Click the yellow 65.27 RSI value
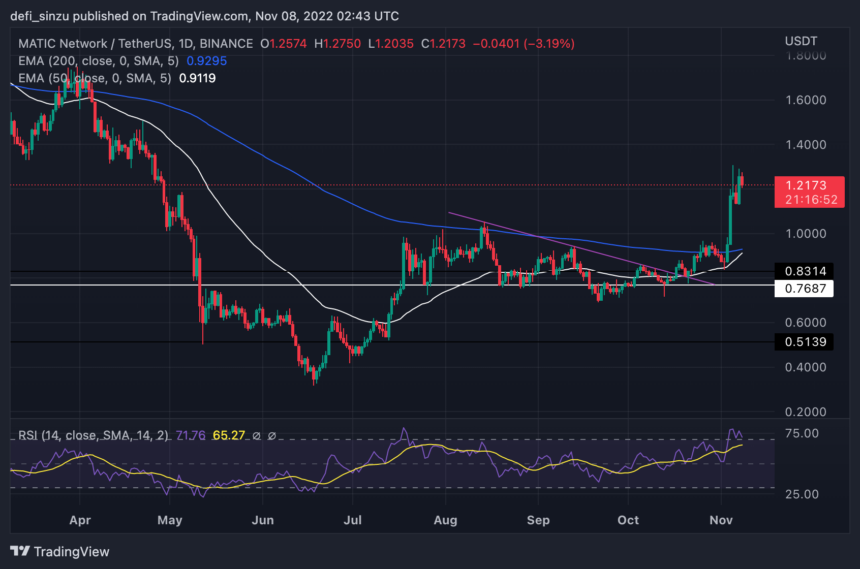The height and width of the screenshot is (569, 860). 228,435
